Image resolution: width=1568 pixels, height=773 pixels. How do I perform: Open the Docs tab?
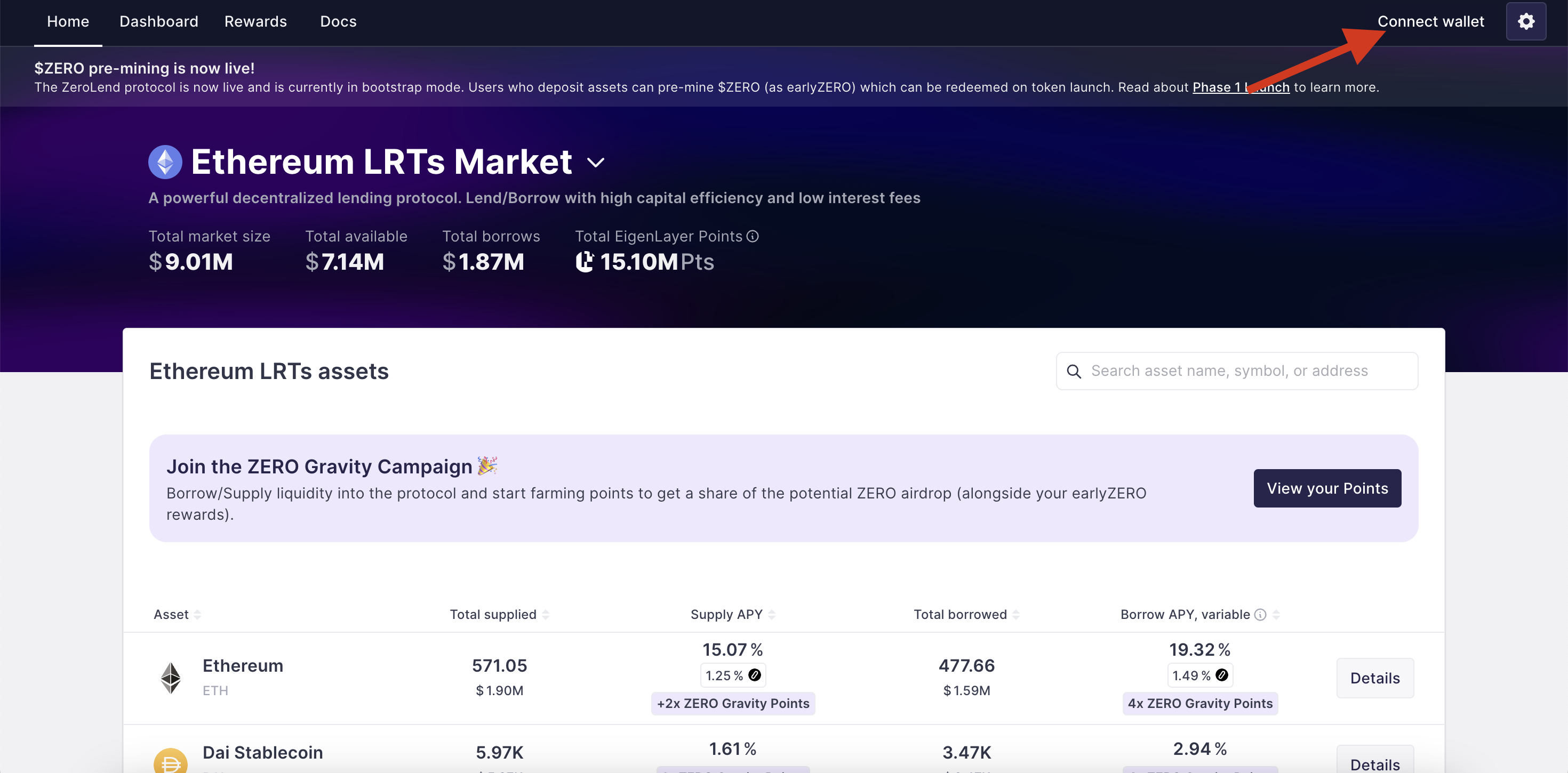(339, 21)
